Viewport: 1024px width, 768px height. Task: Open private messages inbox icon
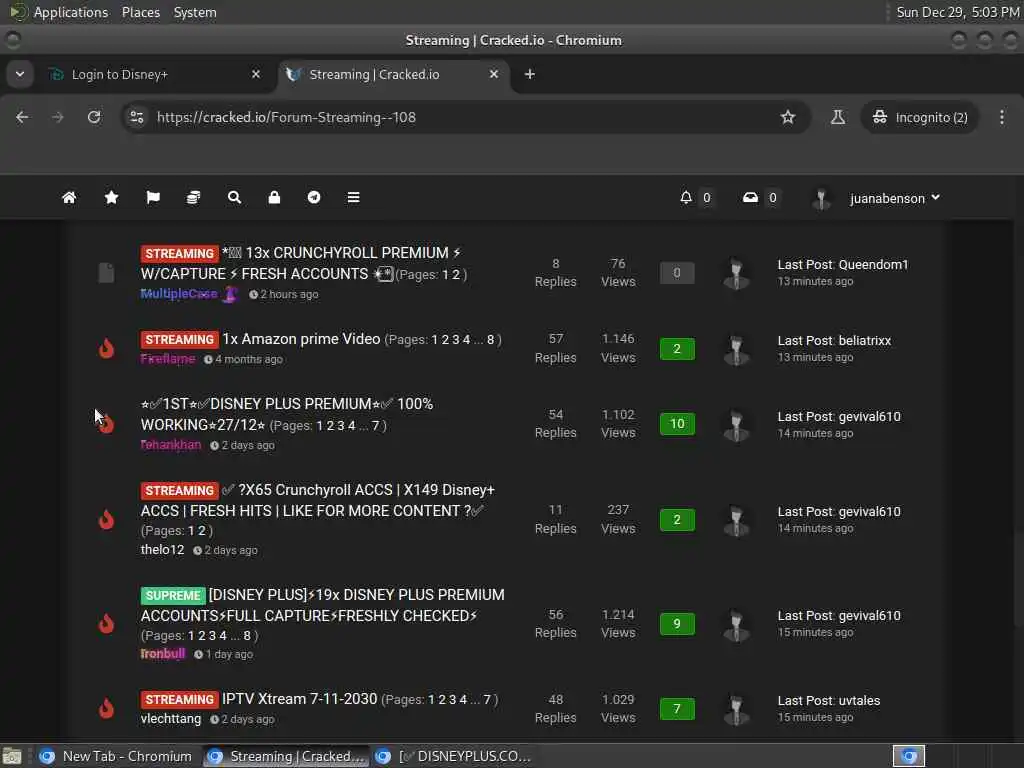tap(750, 197)
